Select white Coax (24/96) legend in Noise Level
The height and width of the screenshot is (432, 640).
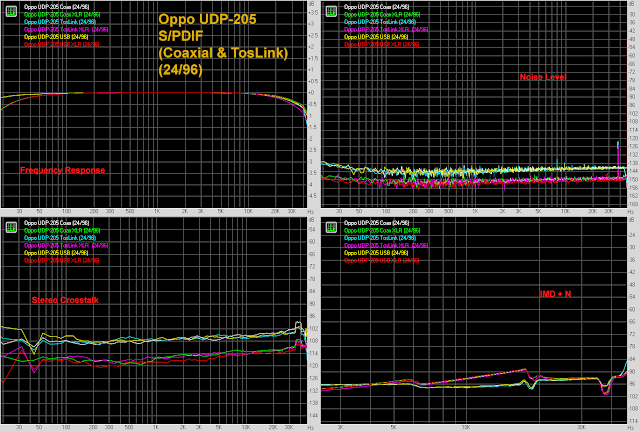[x=376, y=7]
